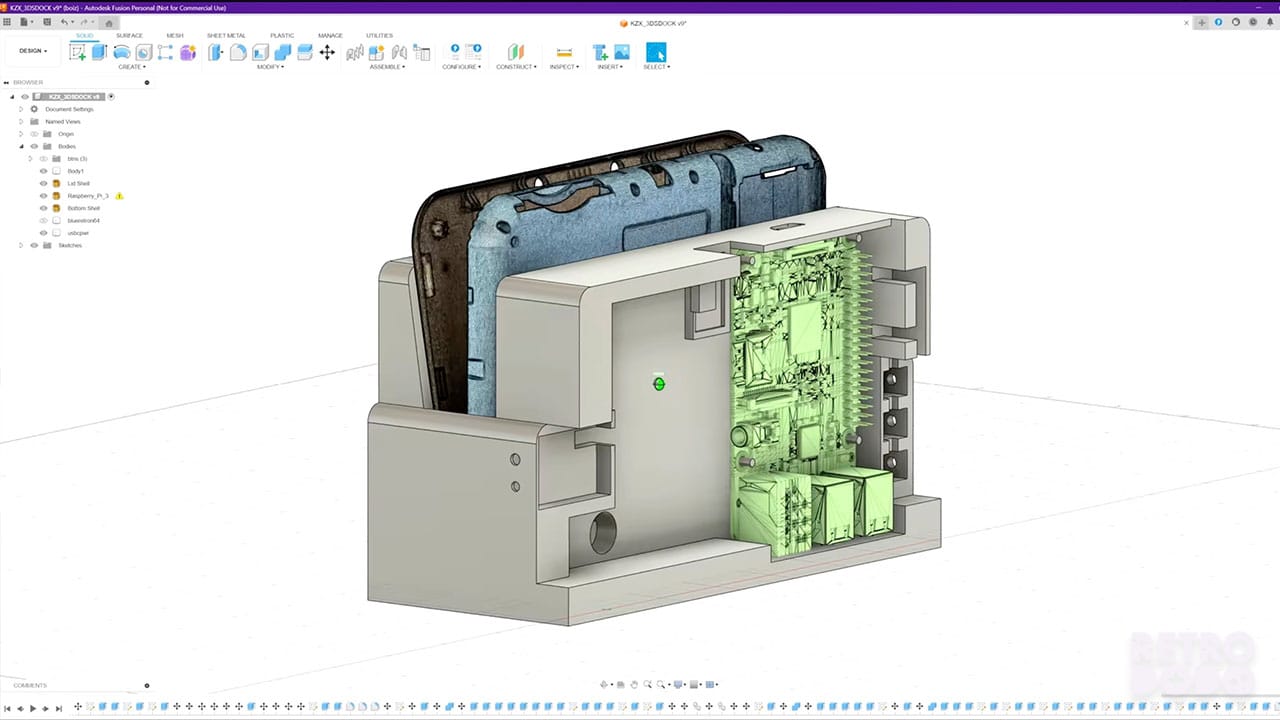Select the Move/Copy tool
This screenshot has width=1280, height=720.
(x=327, y=52)
